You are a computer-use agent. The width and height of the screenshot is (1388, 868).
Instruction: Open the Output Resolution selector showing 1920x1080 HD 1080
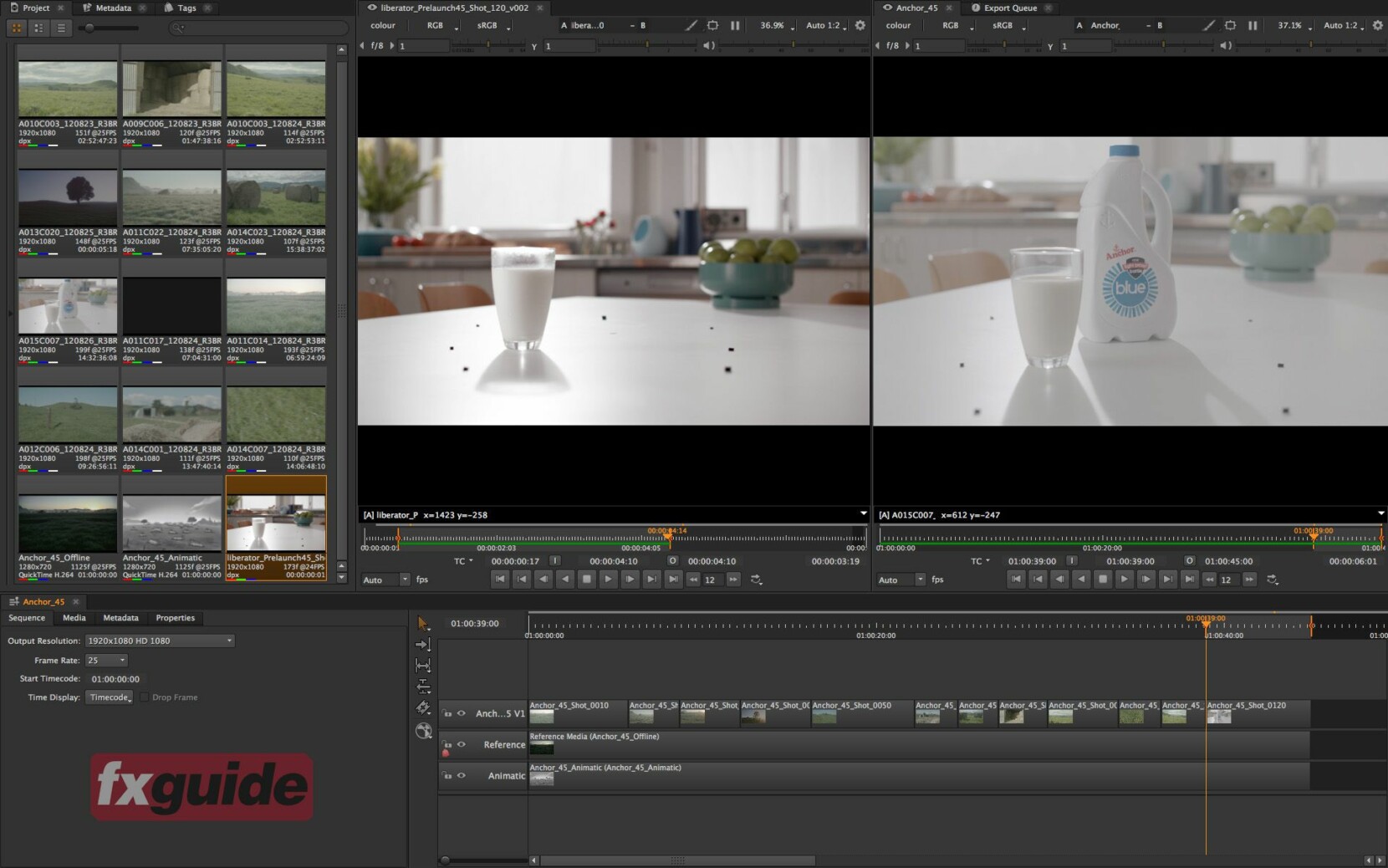(159, 641)
